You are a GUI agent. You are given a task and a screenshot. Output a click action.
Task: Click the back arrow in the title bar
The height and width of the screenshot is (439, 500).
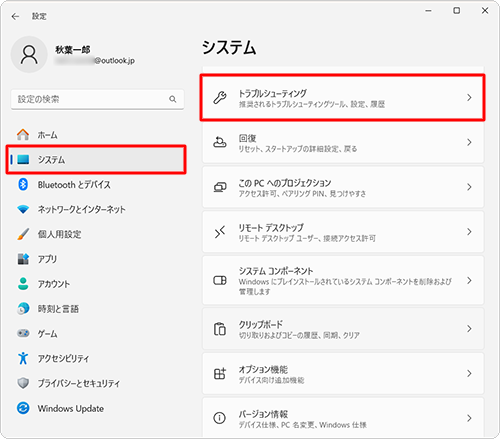15,16
